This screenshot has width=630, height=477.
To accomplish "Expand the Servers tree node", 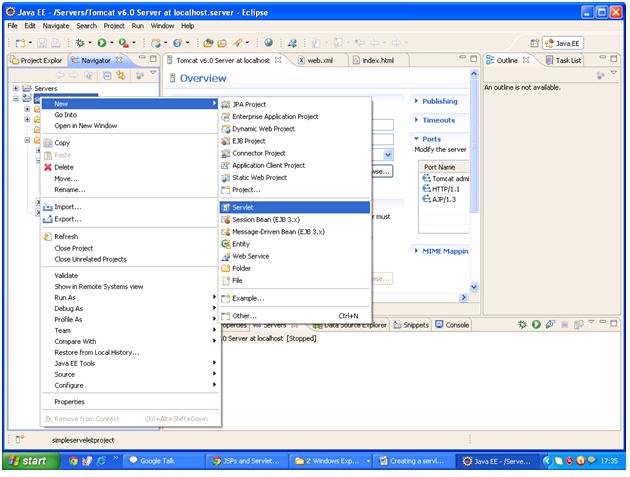I will tap(16, 88).
